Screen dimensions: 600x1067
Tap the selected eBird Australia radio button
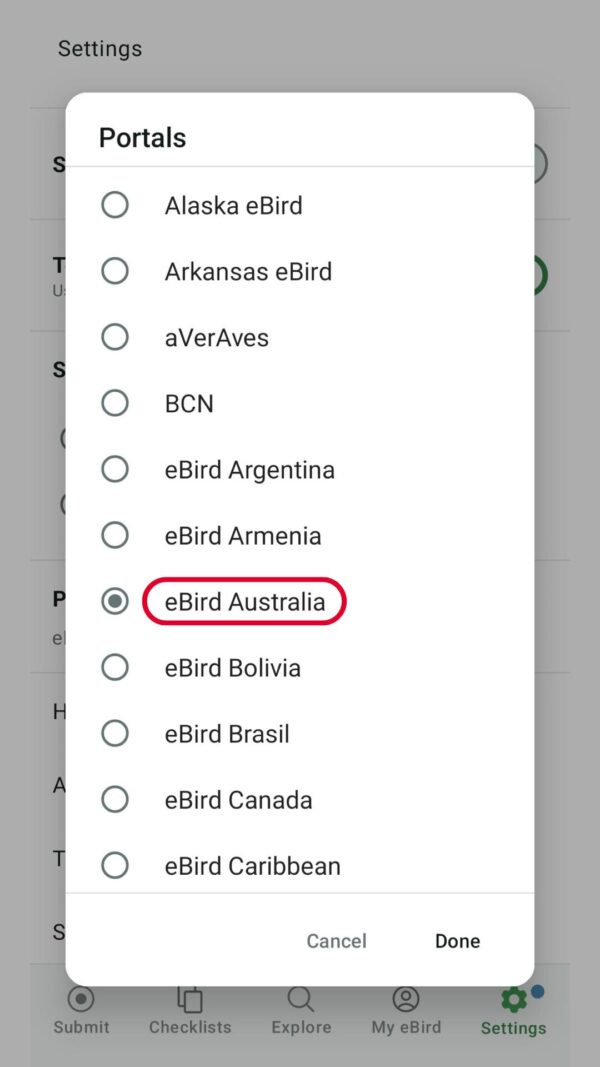(x=115, y=601)
